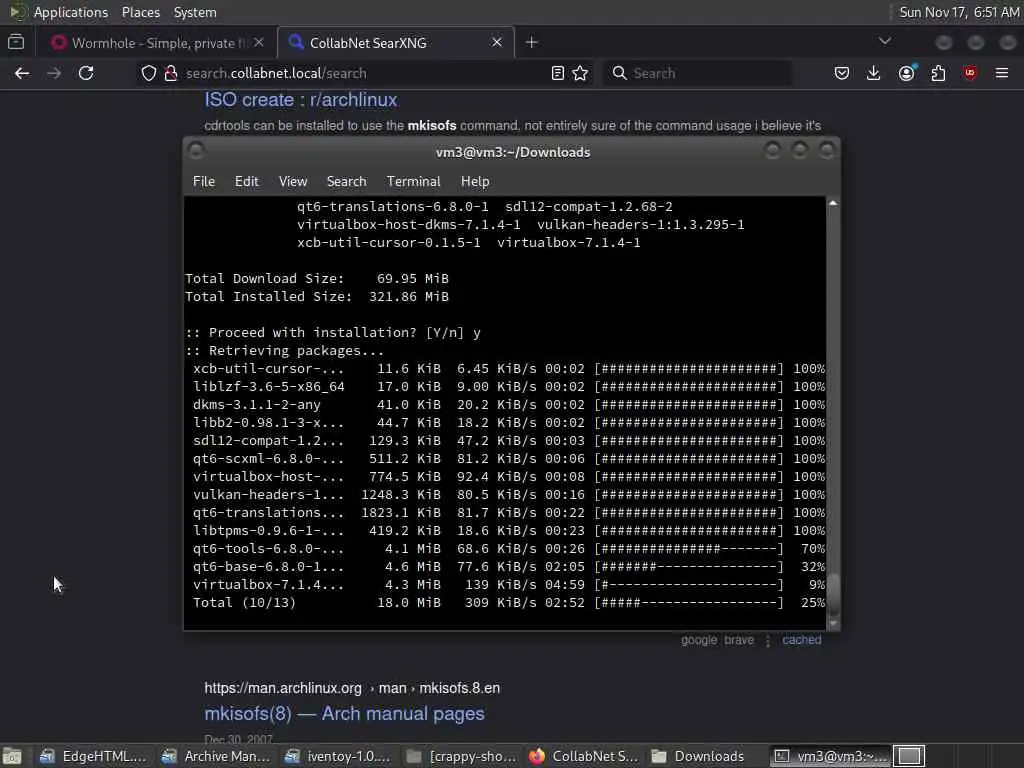Image resolution: width=1024 pixels, height=768 pixels.
Task: Search this result on brave link
Action: pos(739,640)
